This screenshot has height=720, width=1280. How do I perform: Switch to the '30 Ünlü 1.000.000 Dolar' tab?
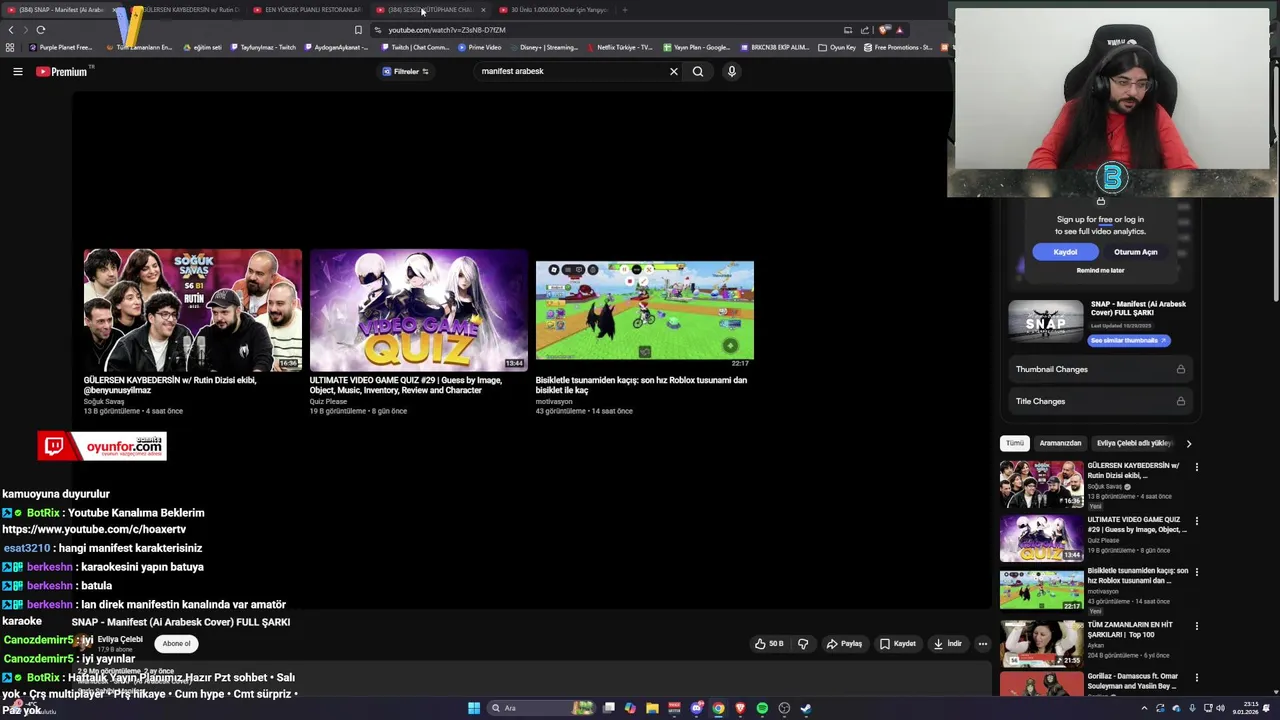(553, 10)
